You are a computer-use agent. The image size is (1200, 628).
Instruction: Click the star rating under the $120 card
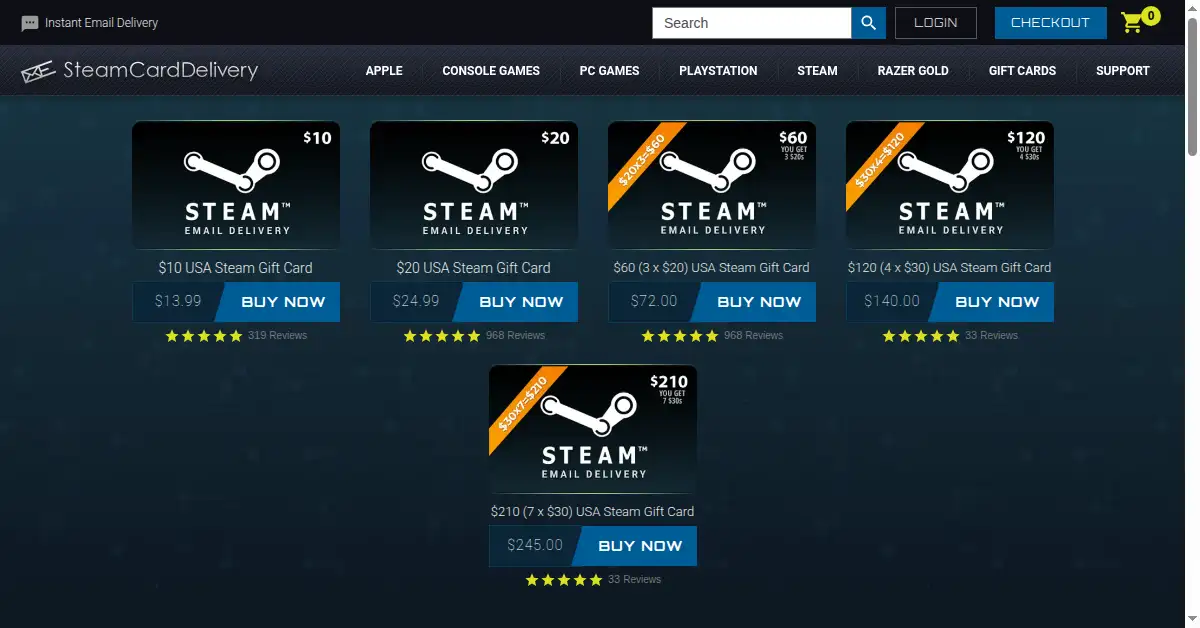[920, 336]
